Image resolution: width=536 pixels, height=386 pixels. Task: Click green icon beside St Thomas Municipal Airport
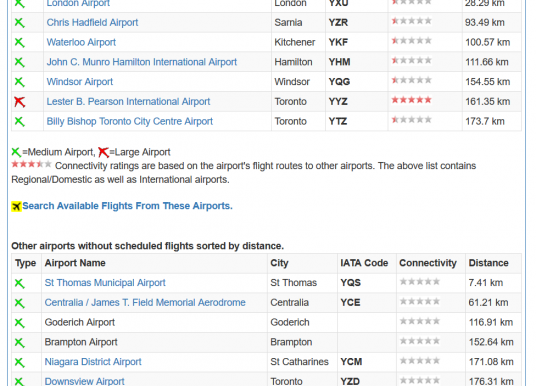point(19,283)
